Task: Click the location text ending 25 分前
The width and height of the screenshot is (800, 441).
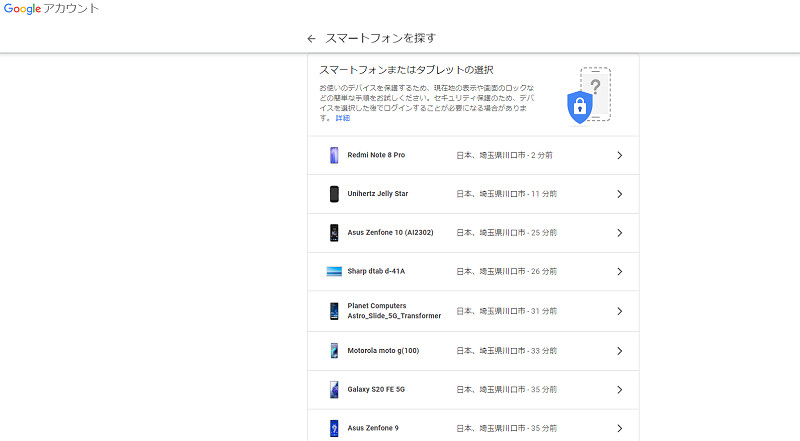Action: (x=506, y=233)
